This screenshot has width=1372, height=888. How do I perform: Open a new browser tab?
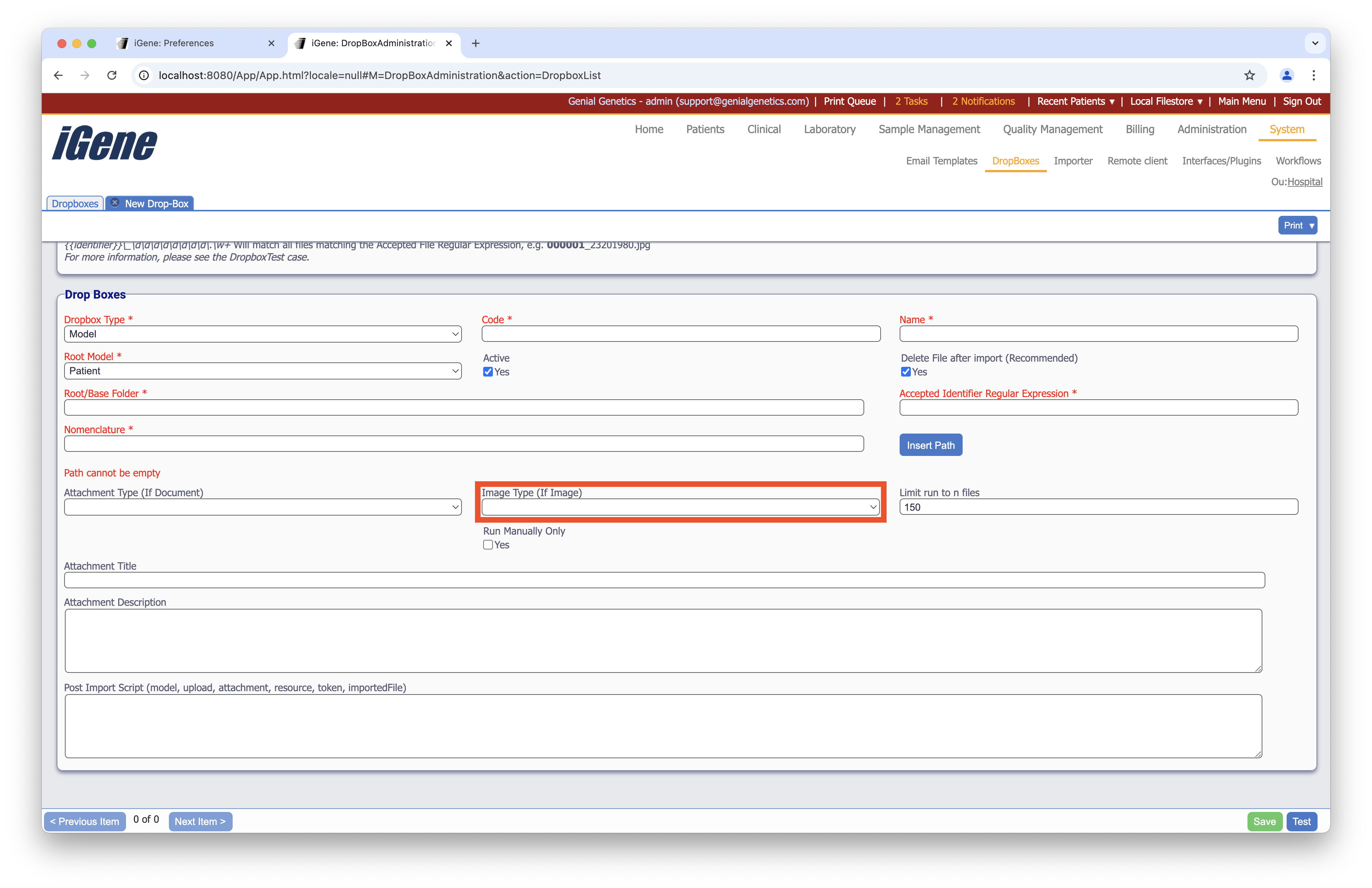(476, 43)
